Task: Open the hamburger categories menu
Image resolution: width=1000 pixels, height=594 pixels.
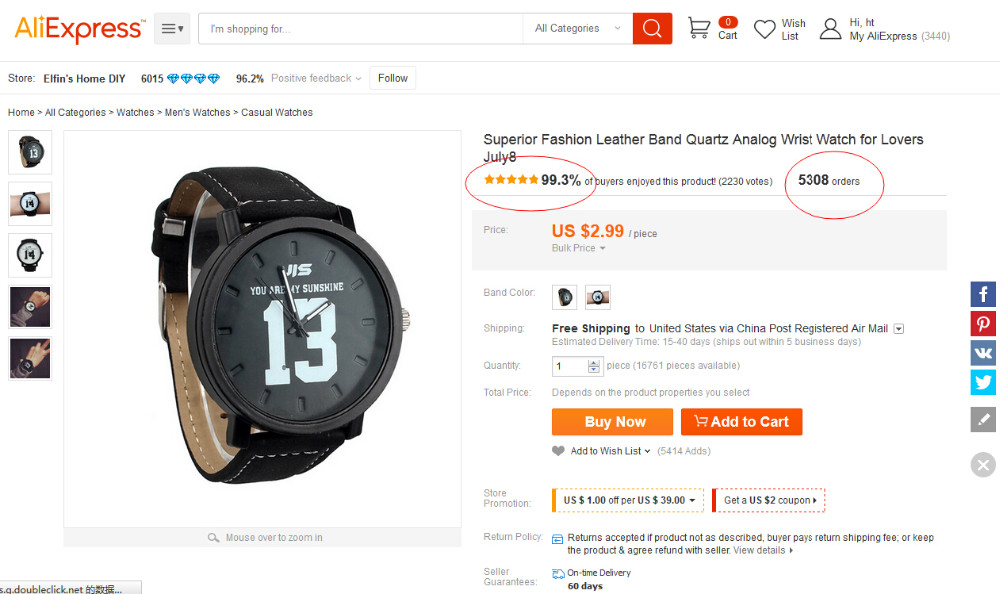Action: [x=173, y=29]
